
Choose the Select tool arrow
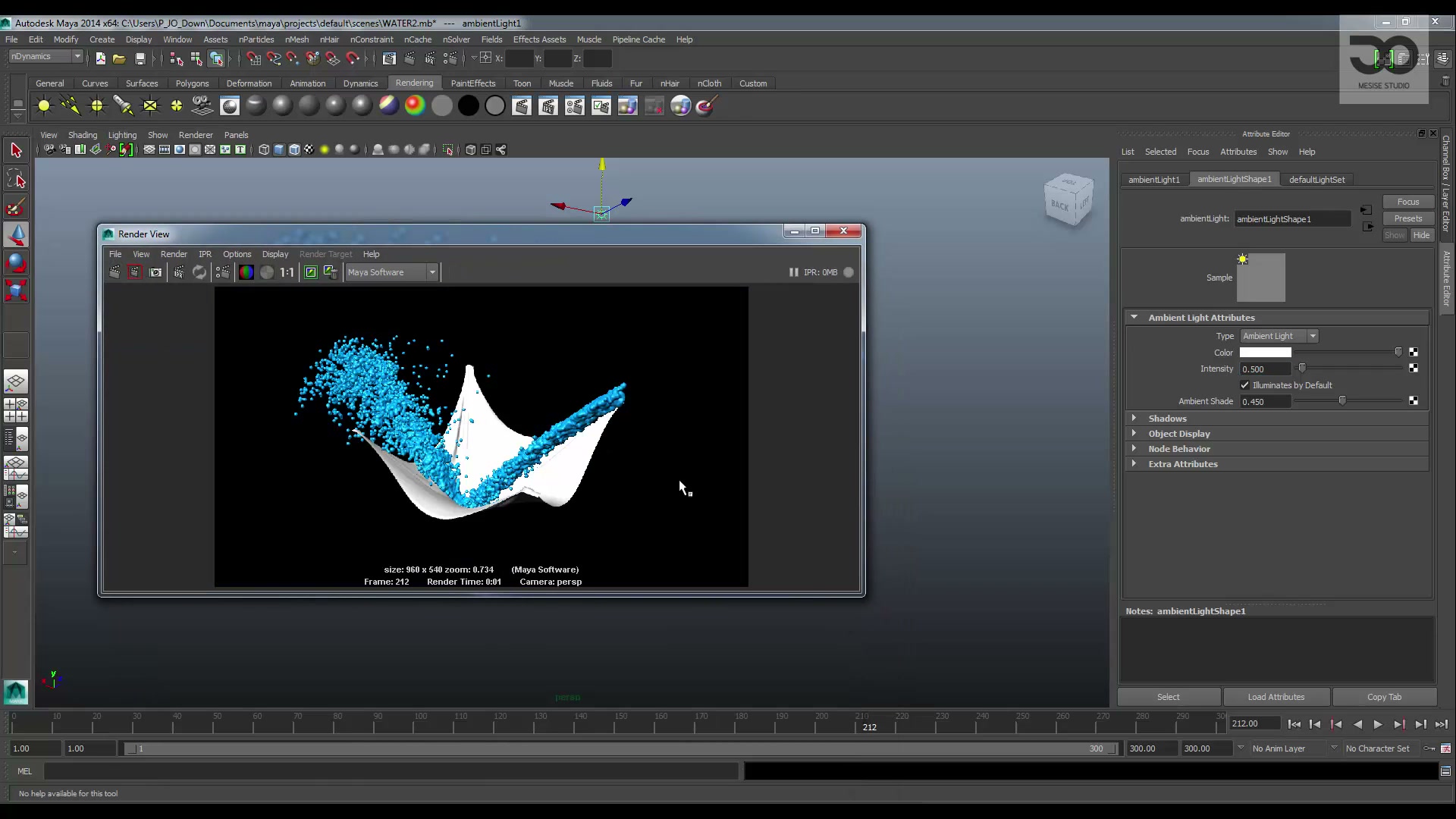pyautogui.click(x=16, y=151)
